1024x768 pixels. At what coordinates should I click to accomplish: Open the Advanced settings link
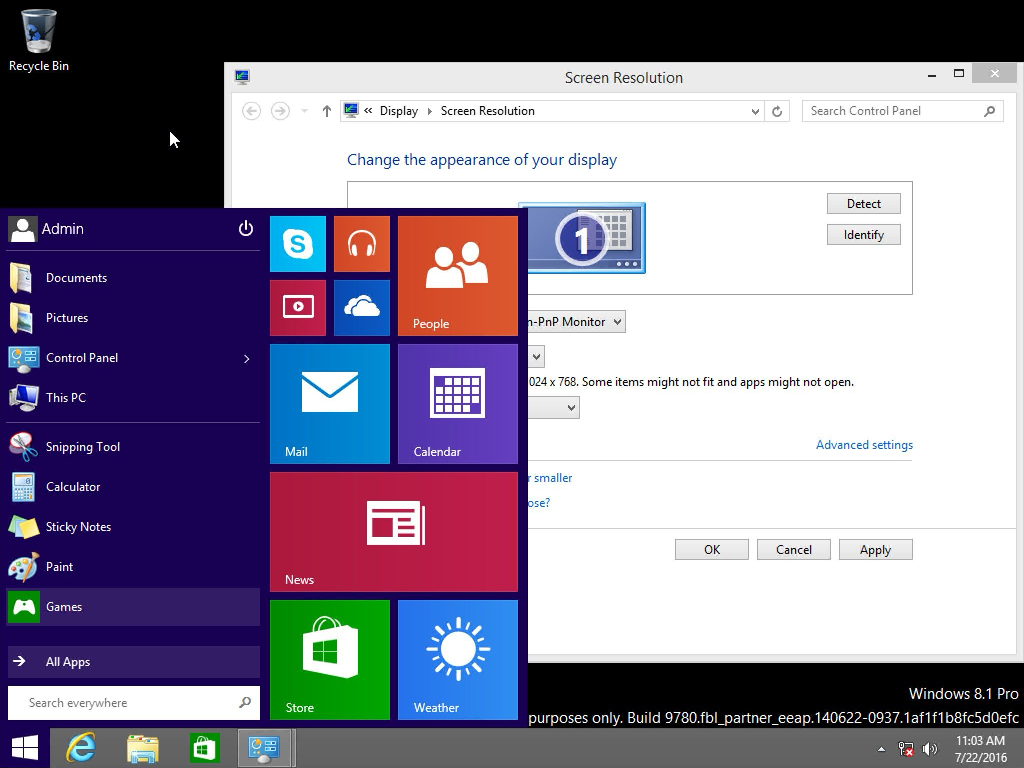864,445
